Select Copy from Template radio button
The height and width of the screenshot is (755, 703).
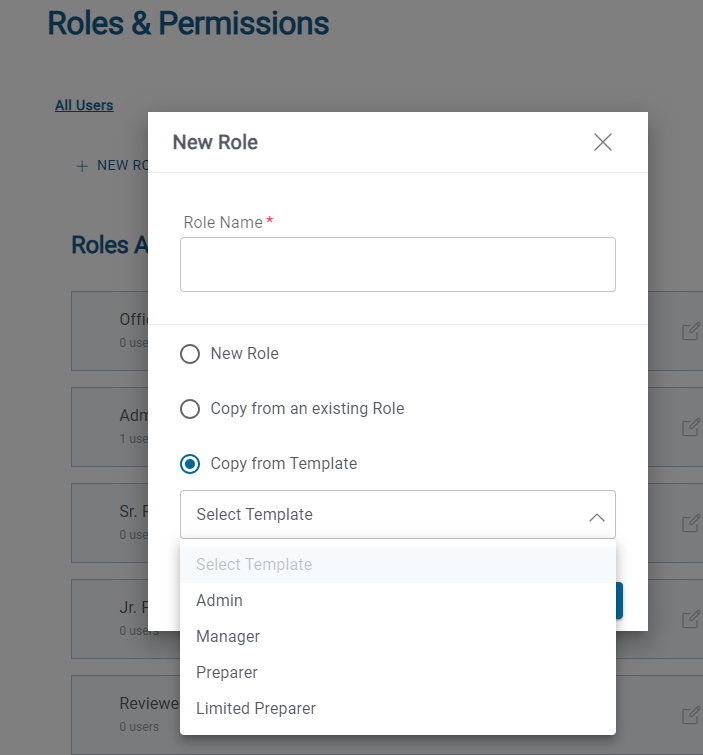click(x=190, y=464)
